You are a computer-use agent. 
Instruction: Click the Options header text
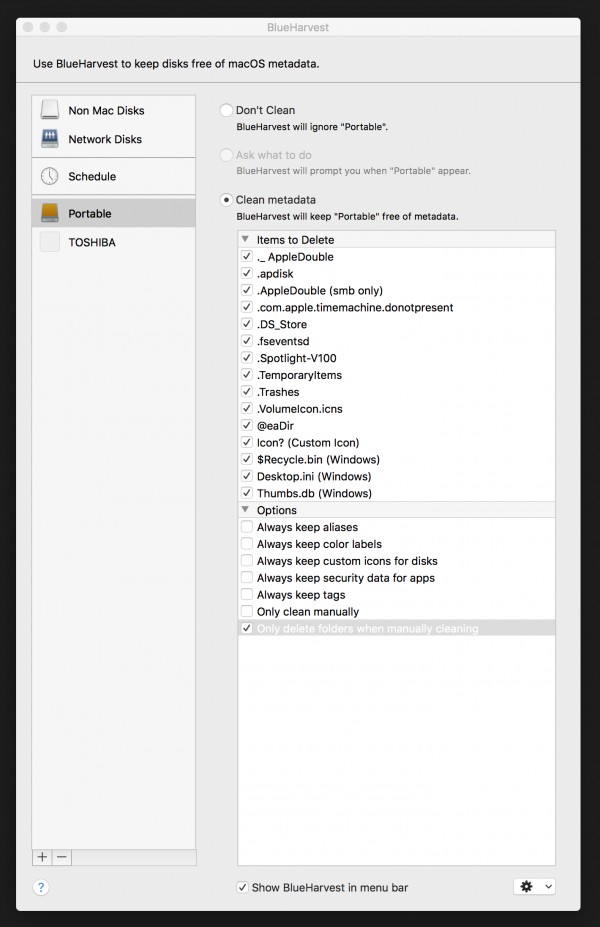pos(277,510)
